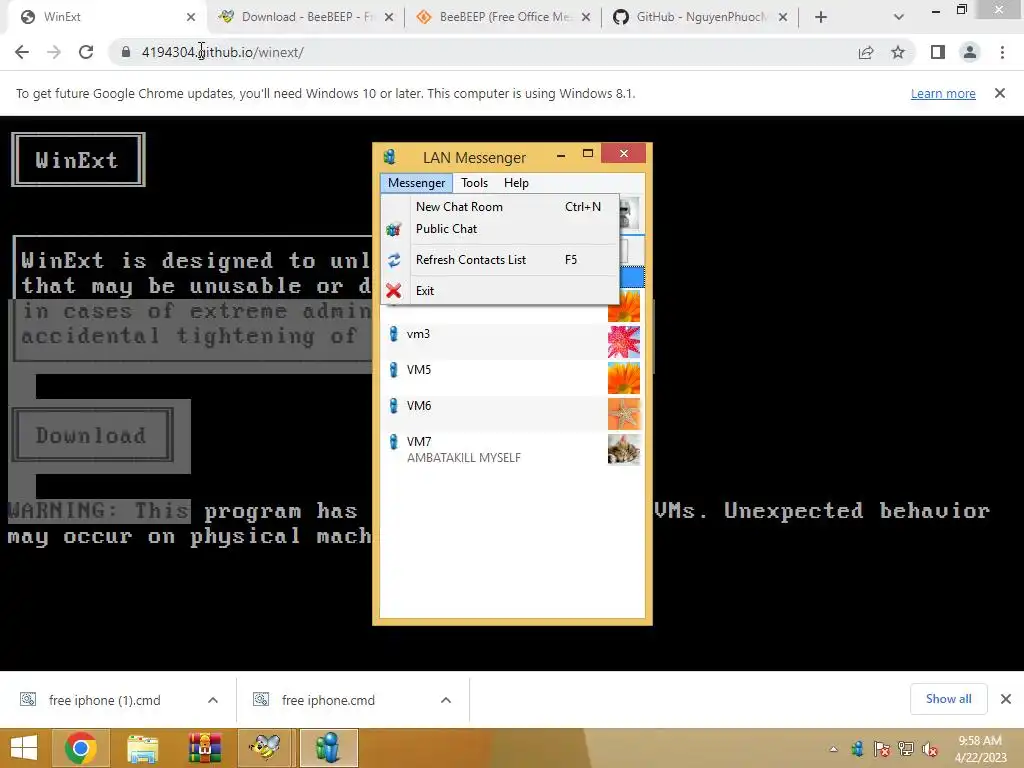The image size is (1024, 768).
Task: Open Chrome from the taskbar
Action: tap(81, 748)
